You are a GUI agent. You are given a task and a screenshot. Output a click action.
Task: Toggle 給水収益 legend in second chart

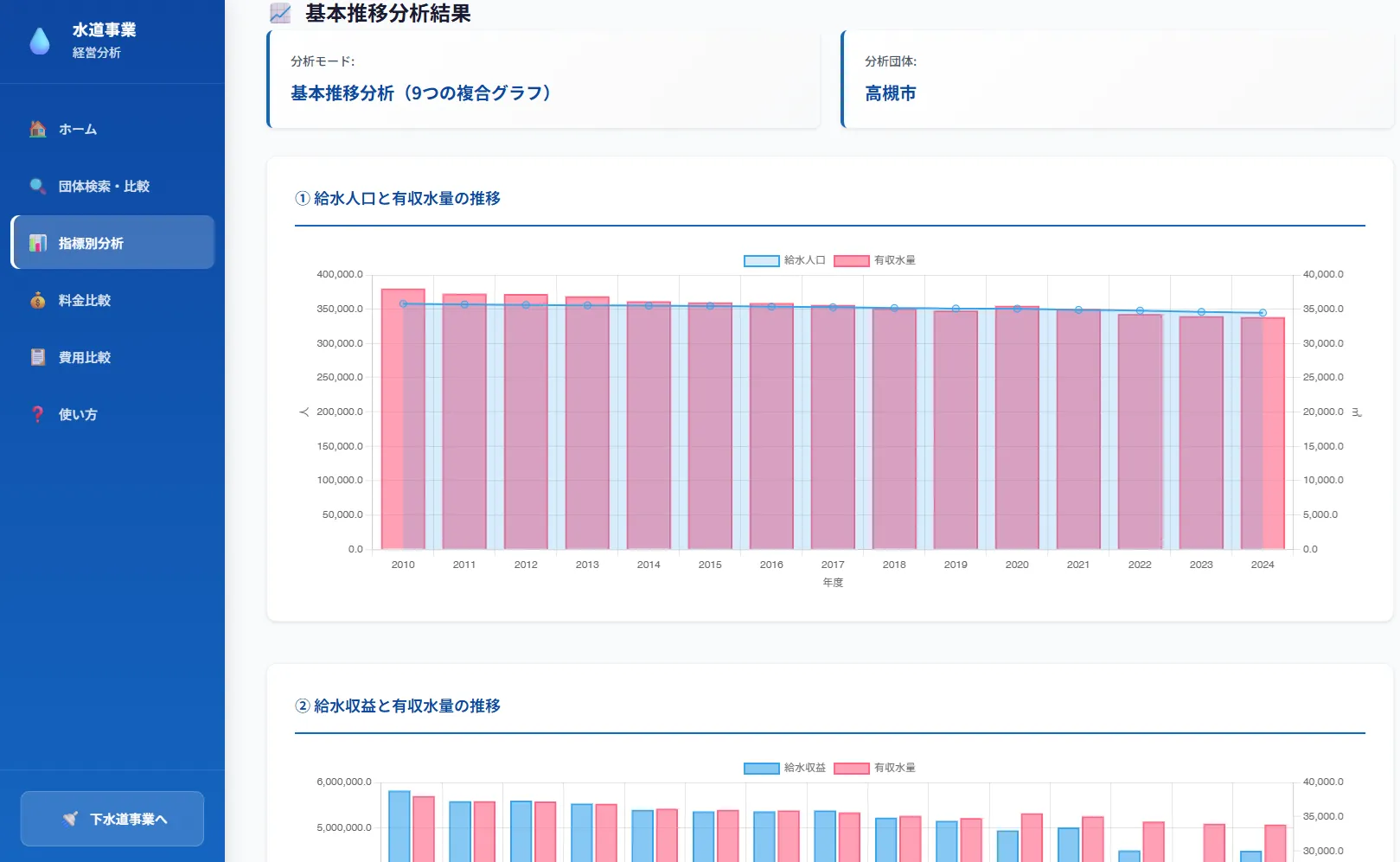point(784,768)
